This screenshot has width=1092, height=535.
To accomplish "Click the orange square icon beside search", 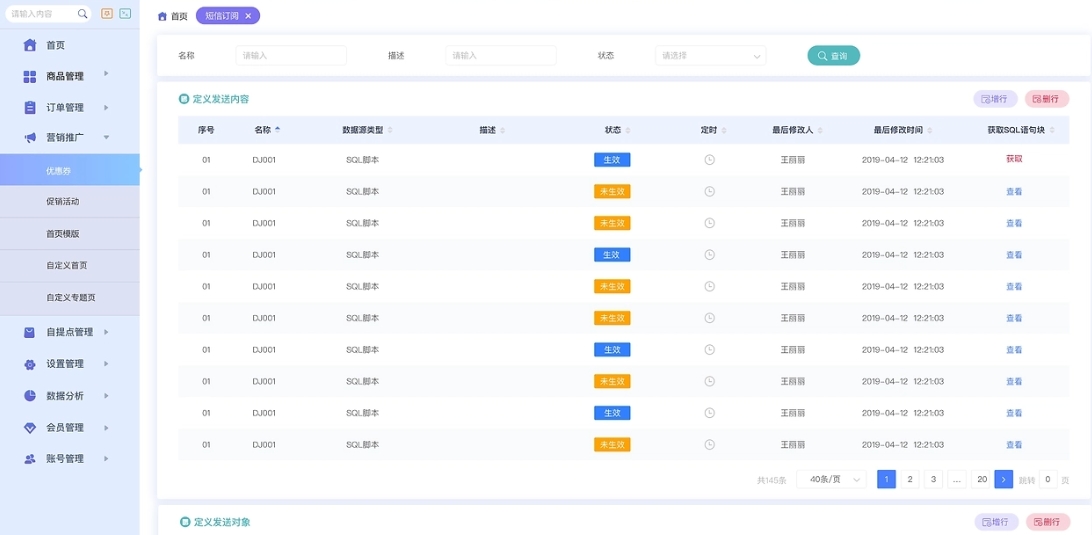I will (x=107, y=13).
